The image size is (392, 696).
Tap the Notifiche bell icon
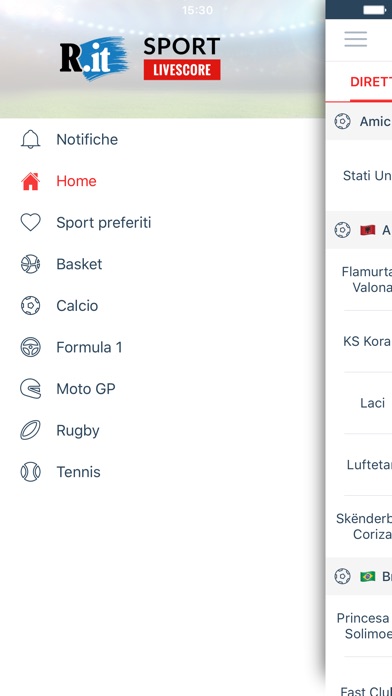click(31, 140)
